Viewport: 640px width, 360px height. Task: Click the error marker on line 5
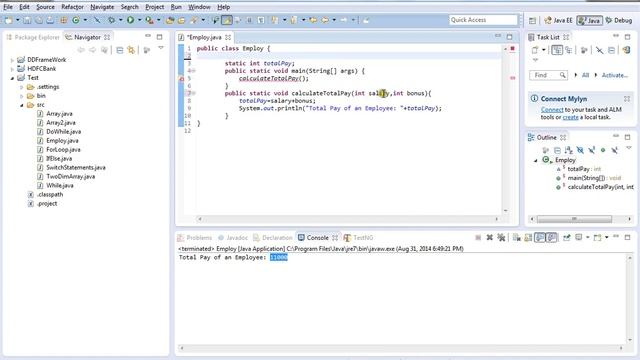pos(182,79)
